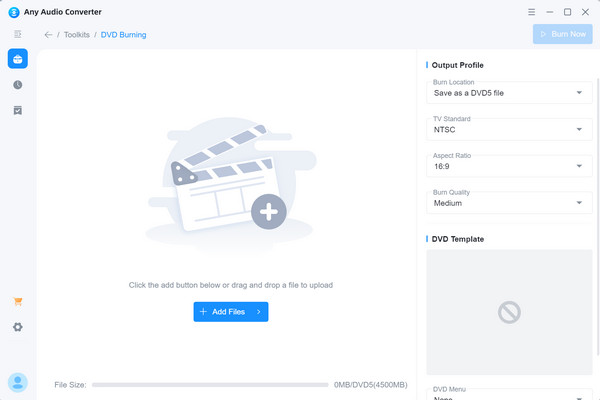
Task: Open the Burn Location dropdown
Action: coord(509,93)
